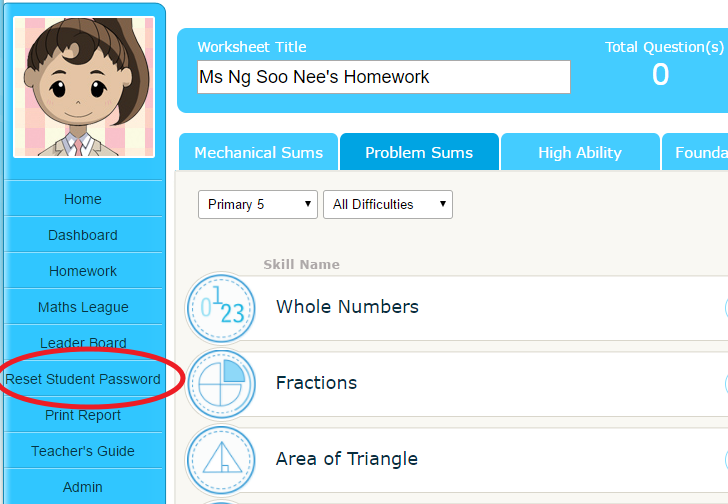Click the Whole Numbers skill icon
This screenshot has height=504, width=728.
[221, 308]
